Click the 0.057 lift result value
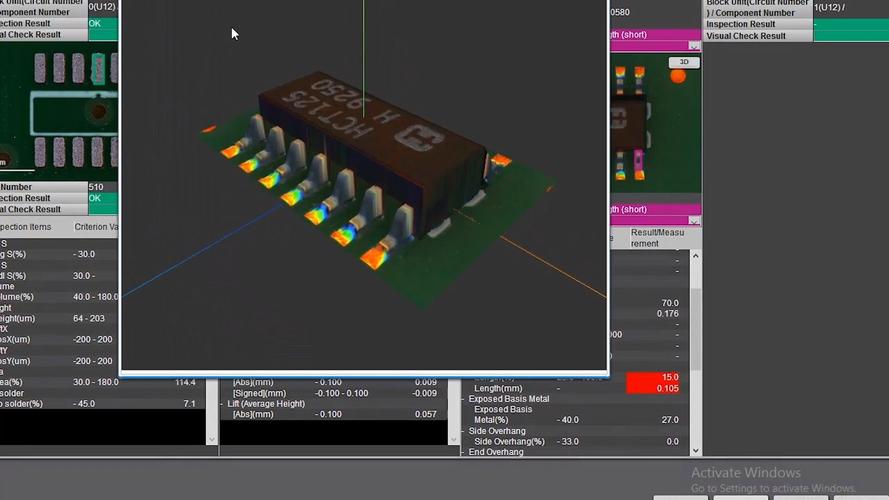This screenshot has width=889, height=500. point(426,414)
